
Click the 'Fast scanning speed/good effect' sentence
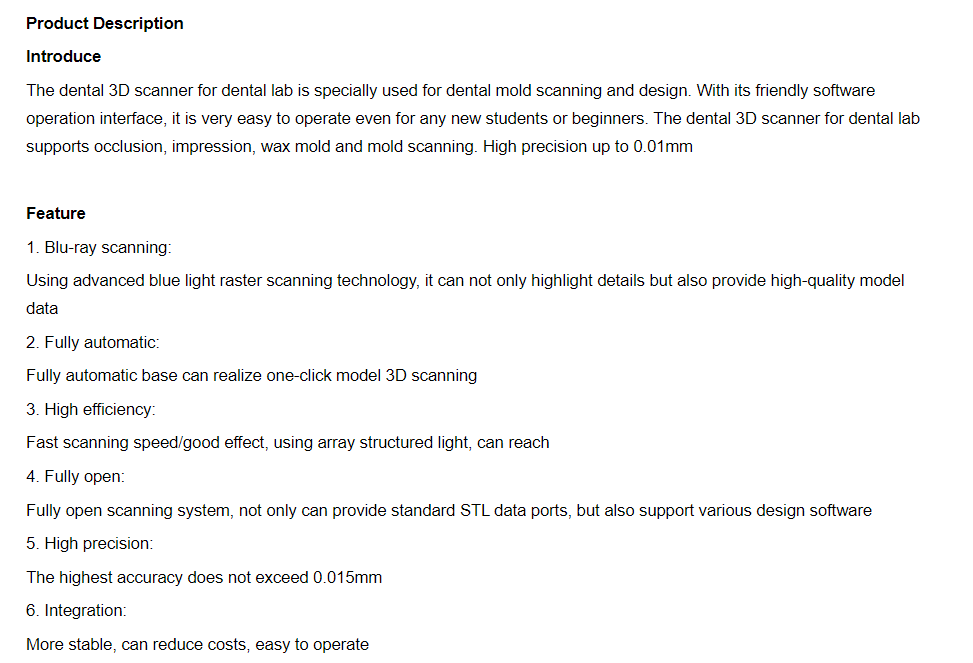tap(287, 443)
